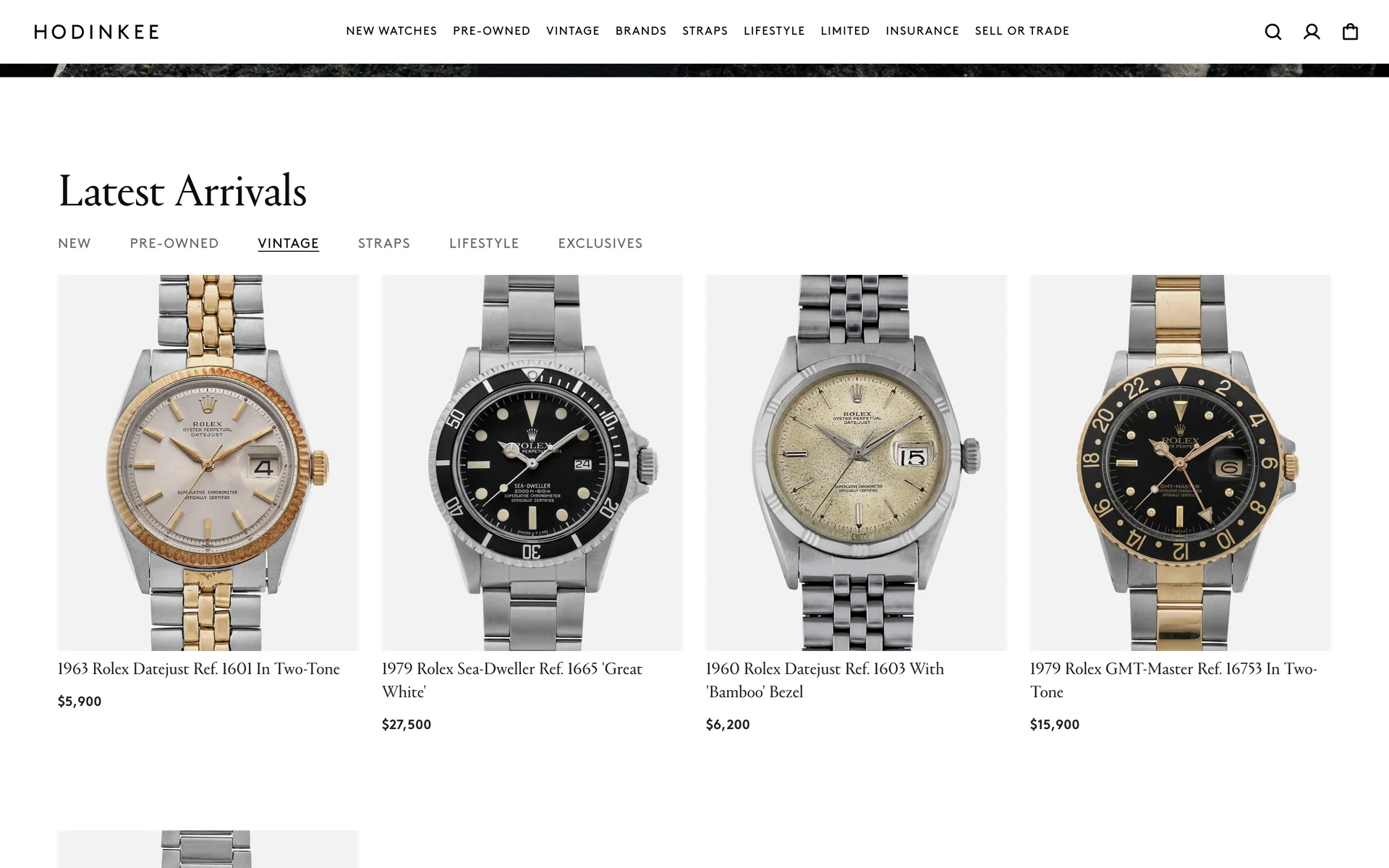Open Sell or Trade in navigation
Screen dimensions: 1389x868
(x=1022, y=31)
